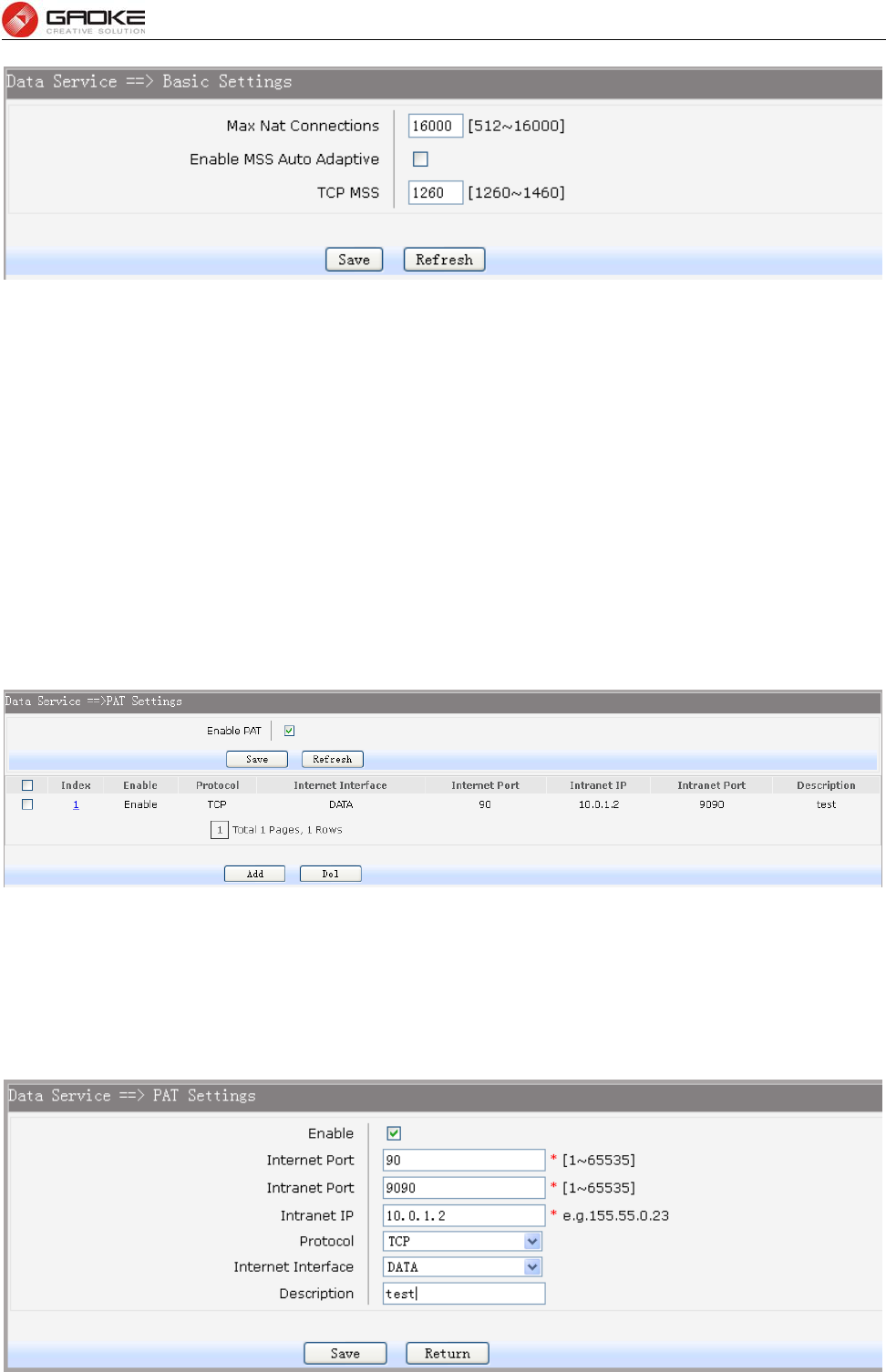The width and height of the screenshot is (886, 1372).
Task: Click Save under Enable PAT
Action: pos(257,759)
